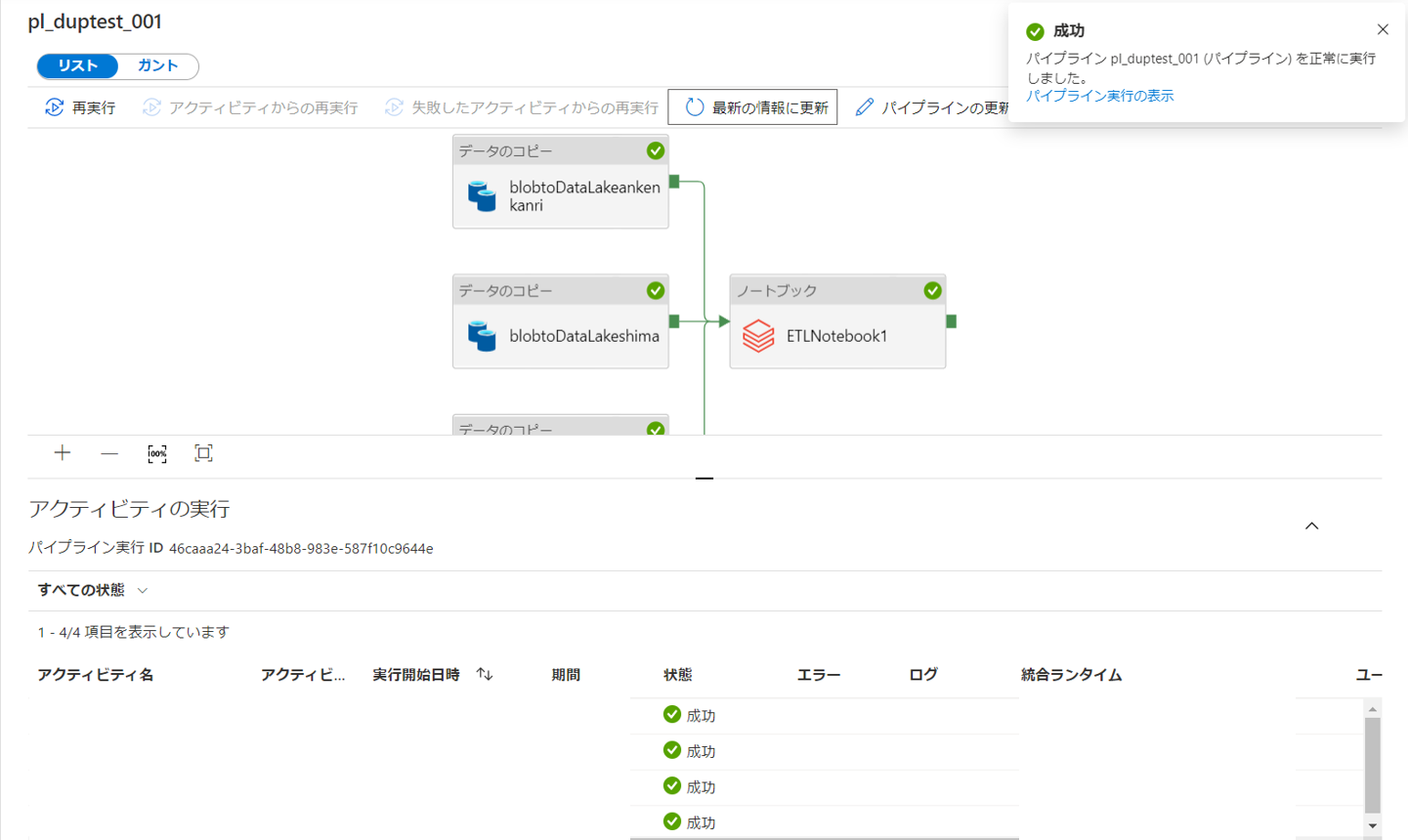
Task: Refresh with 最新の情報に更新 button
Action: coord(752,107)
